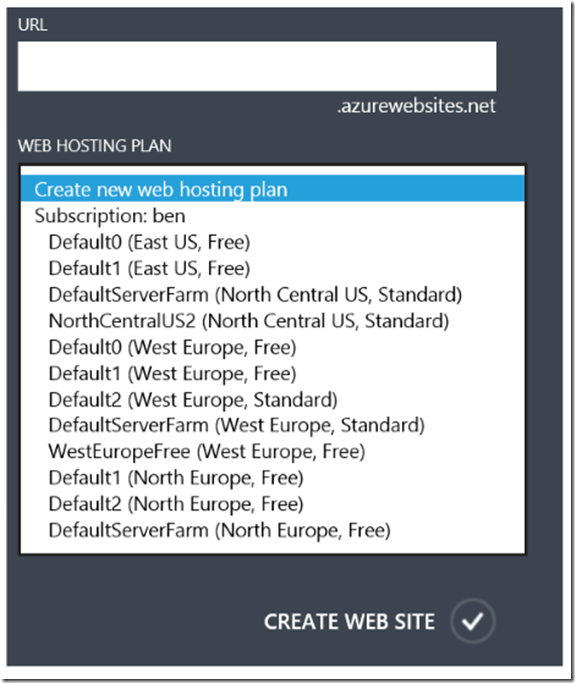
Task: Select NorthCentralUS2 (North Central US, Standard)
Action: [x=273, y=321]
